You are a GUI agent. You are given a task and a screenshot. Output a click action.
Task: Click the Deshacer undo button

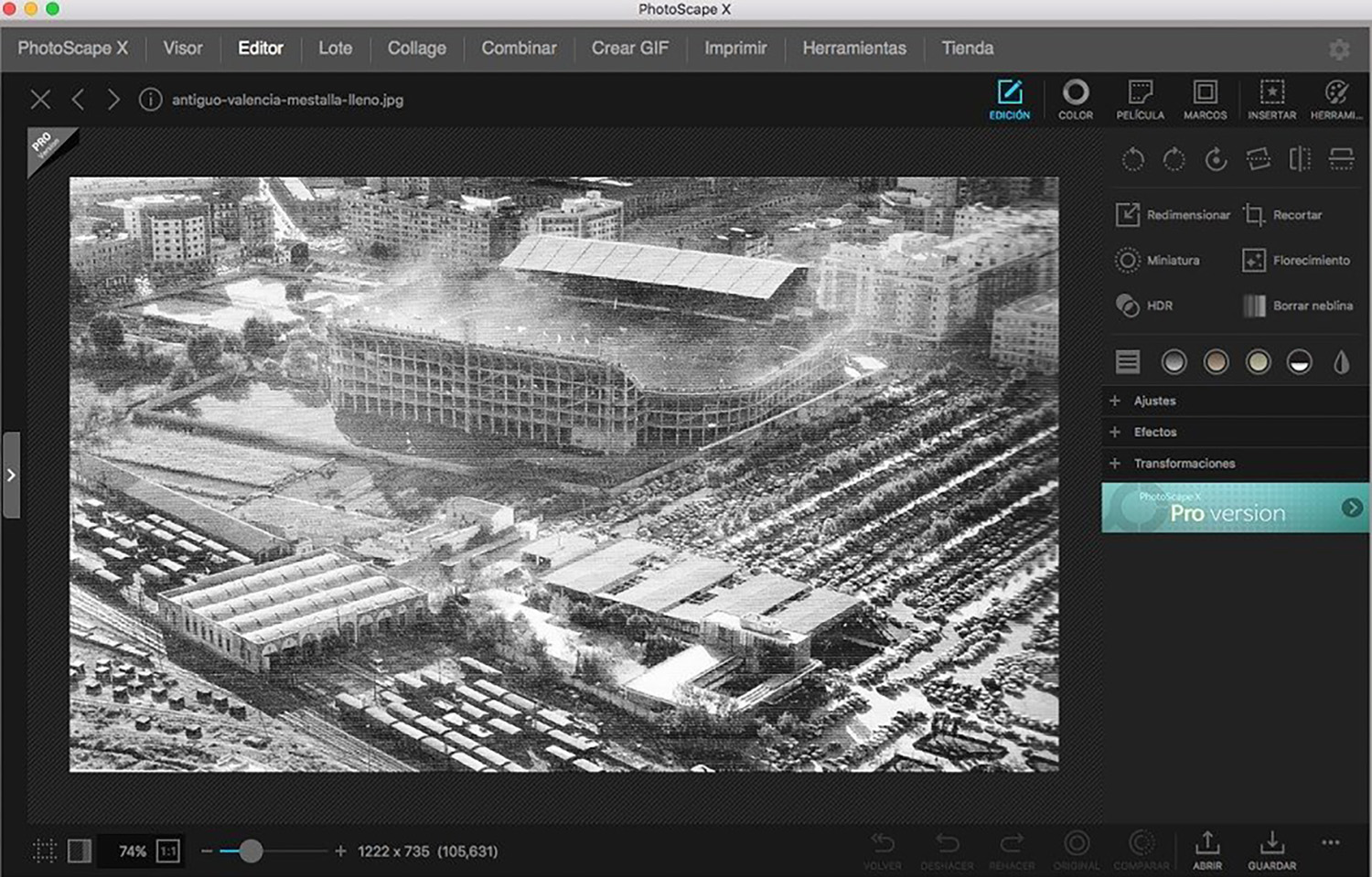[x=947, y=850]
